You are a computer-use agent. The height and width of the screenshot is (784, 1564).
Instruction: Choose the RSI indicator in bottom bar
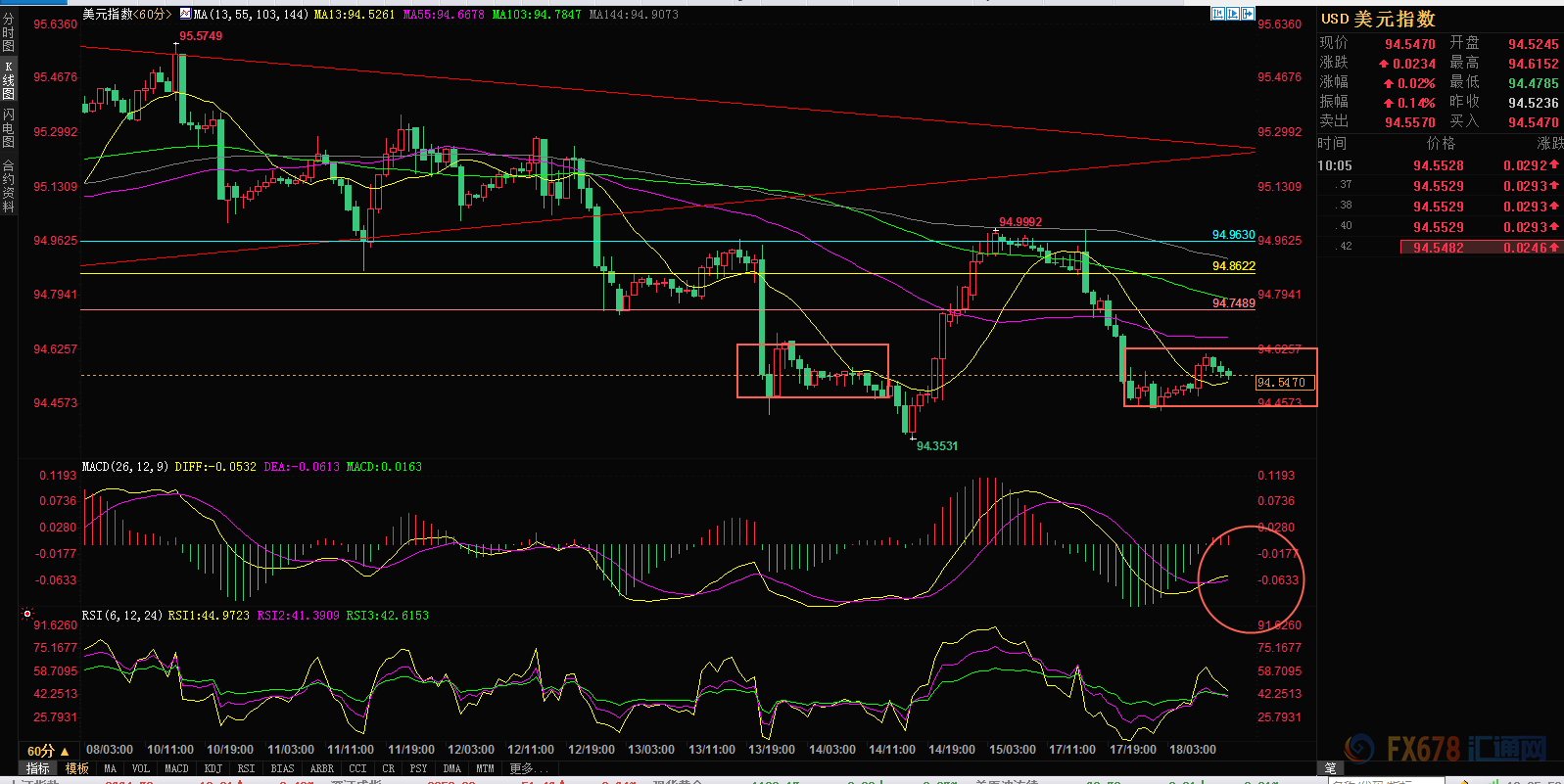click(x=247, y=768)
